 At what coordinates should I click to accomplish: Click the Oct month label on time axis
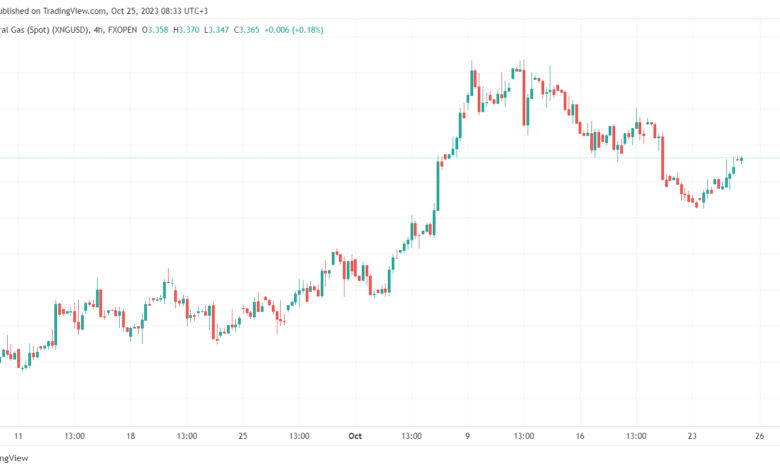click(x=355, y=436)
